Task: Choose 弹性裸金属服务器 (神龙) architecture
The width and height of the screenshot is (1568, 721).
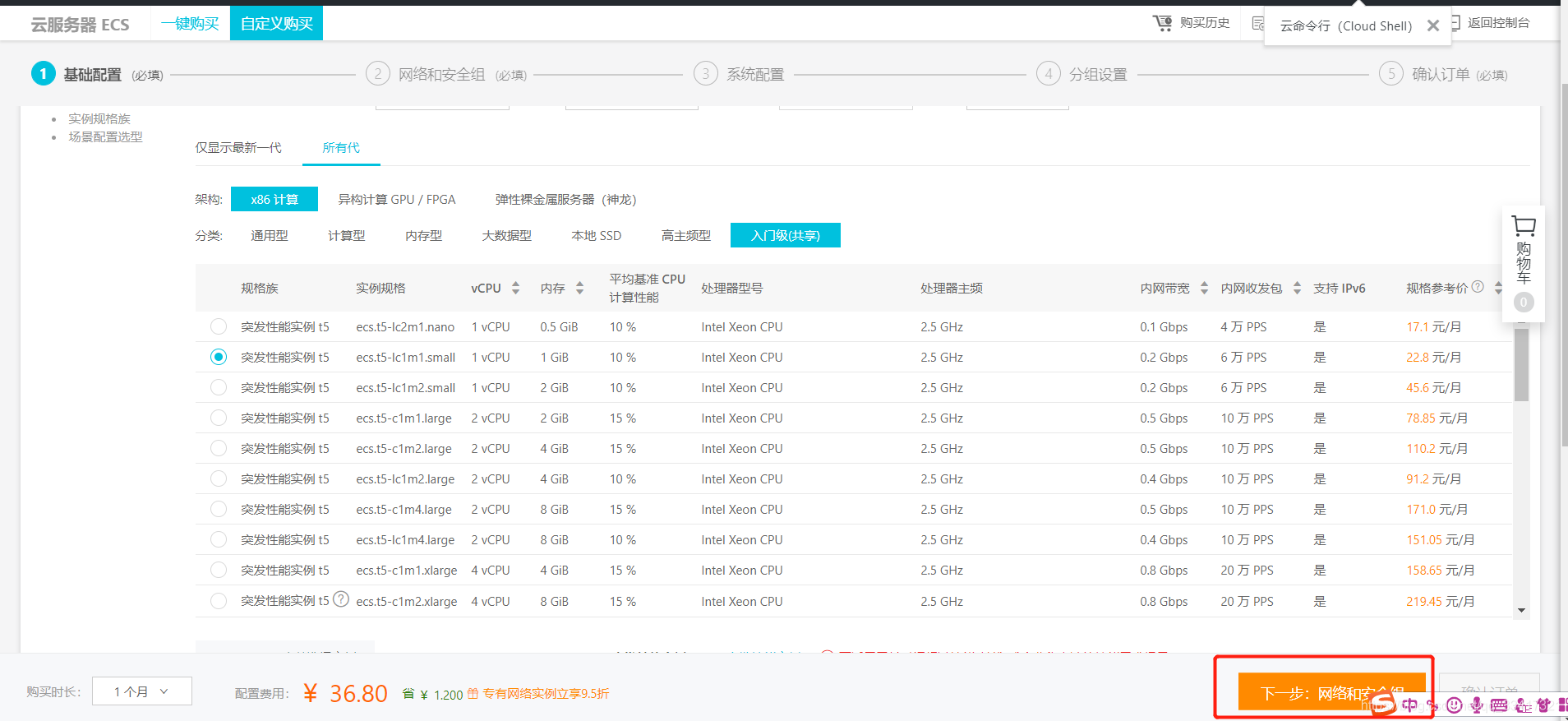Action: [x=565, y=199]
